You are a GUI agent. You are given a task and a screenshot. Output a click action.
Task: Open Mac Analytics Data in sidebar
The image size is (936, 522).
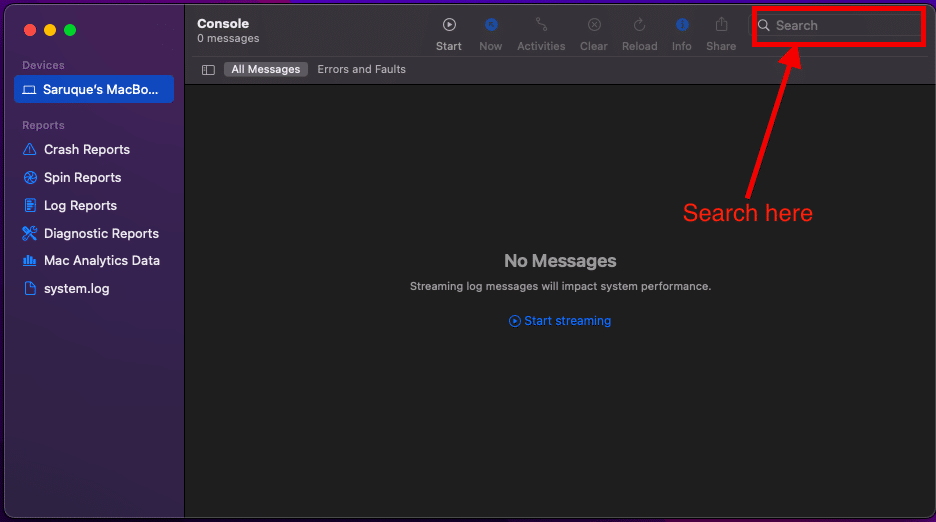(101, 260)
